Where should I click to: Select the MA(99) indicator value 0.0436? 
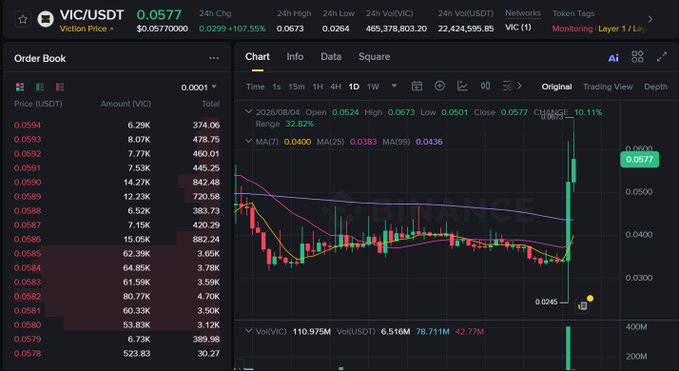(429, 142)
